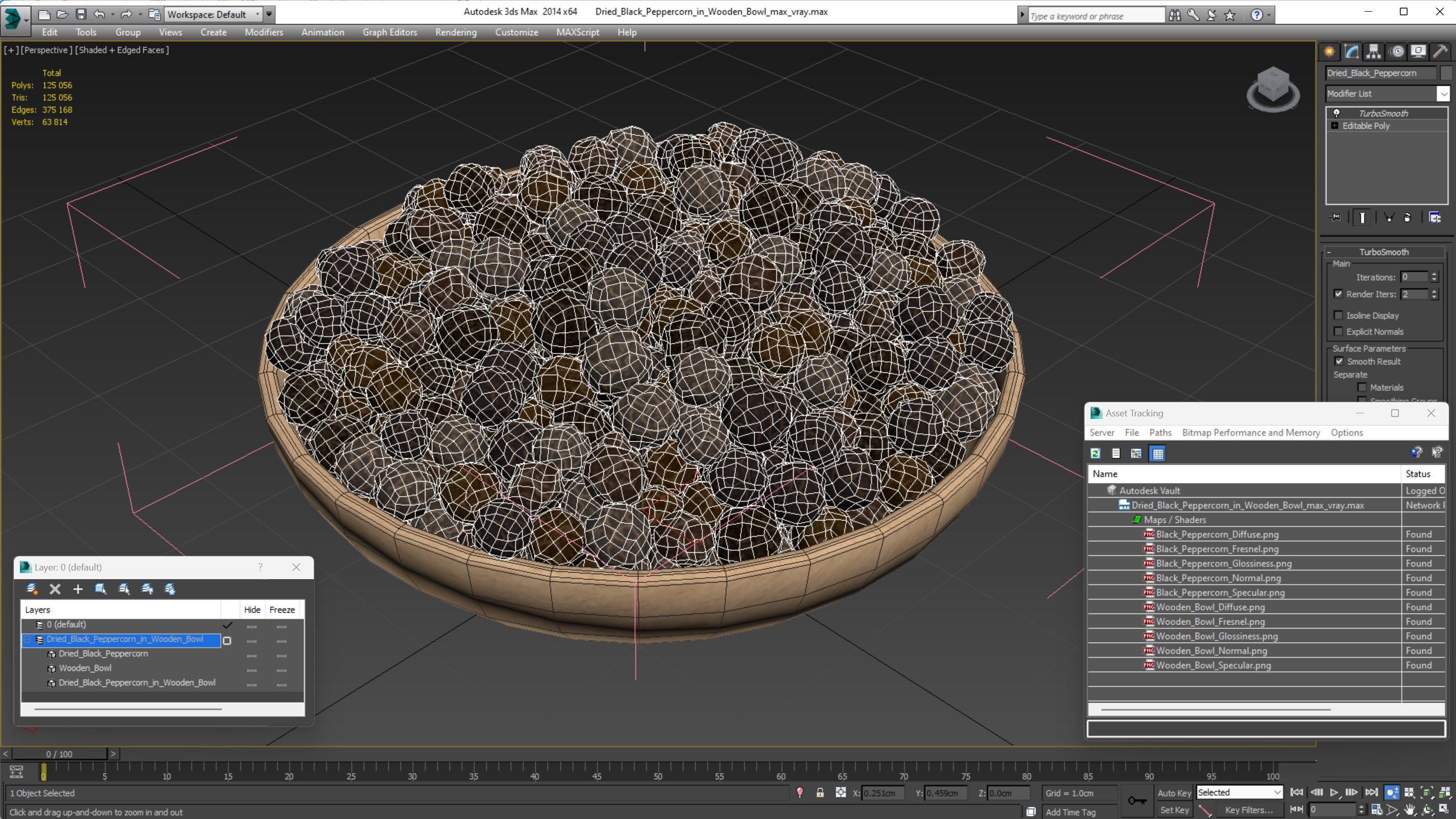The image size is (1456, 819).
Task: Open the quick access toolbar customize arrow
Action: point(269,14)
